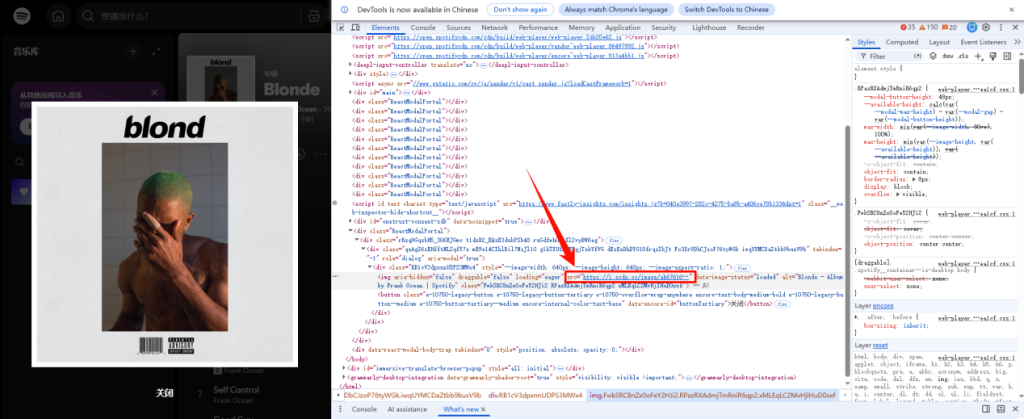The height and width of the screenshot is (419, 1024).
Task: Show more sidebar tabs chevron
Action: (x=1017, y=42)
